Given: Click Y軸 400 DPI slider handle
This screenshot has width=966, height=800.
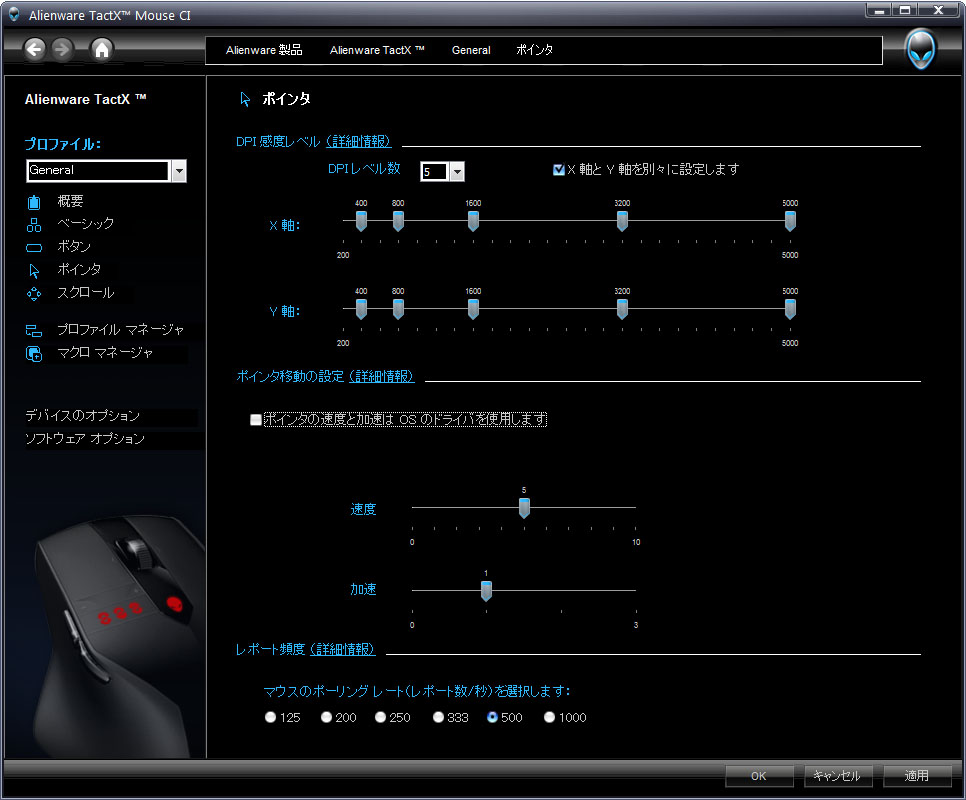Looking at the screenshot, I should click(x=362, y=309).
